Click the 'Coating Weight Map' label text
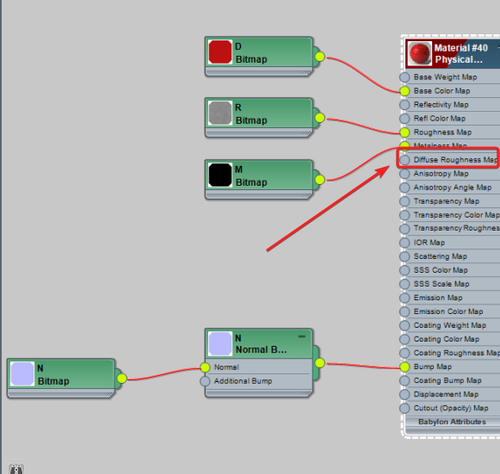This screenshot has height=474, width=500. pos(450,325)
